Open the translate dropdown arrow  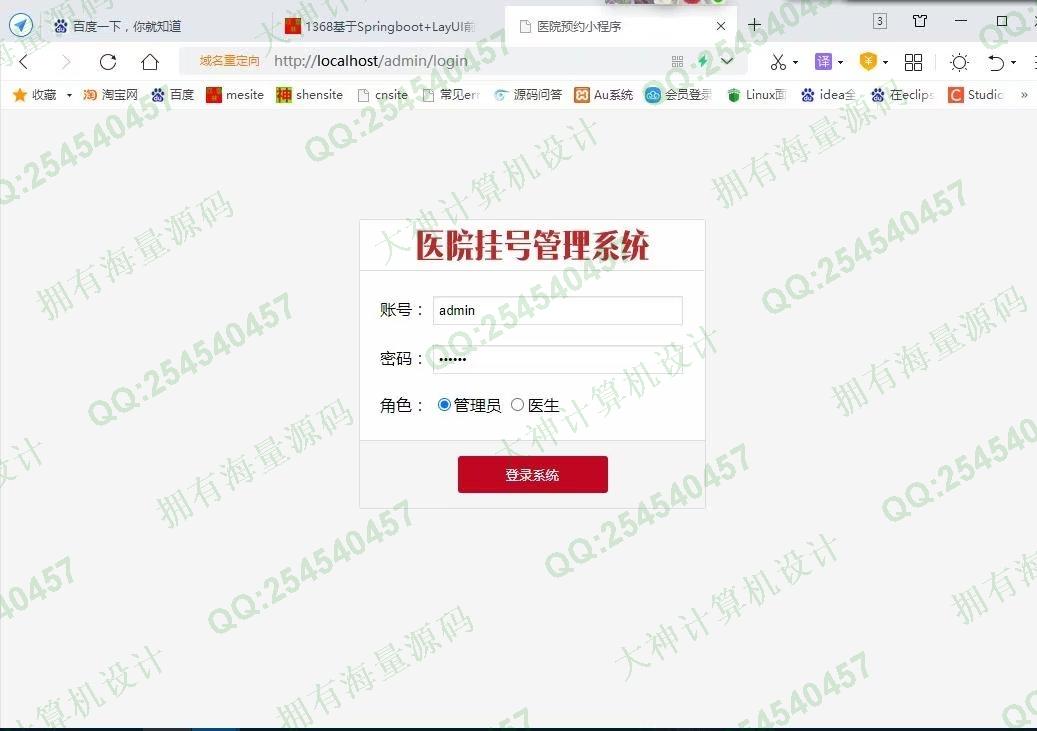click(841, 63)
